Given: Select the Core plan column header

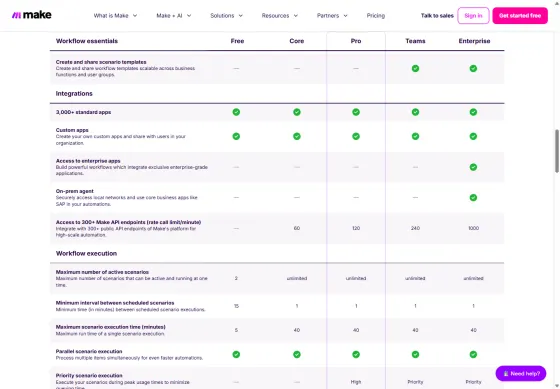Looking at the screenshot, I should [296, 41].
